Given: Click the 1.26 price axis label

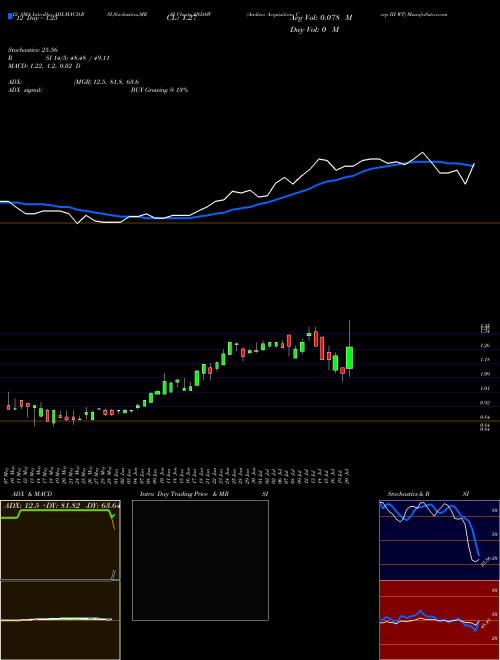Looking at the screenshot, I should tap(485, 346).
